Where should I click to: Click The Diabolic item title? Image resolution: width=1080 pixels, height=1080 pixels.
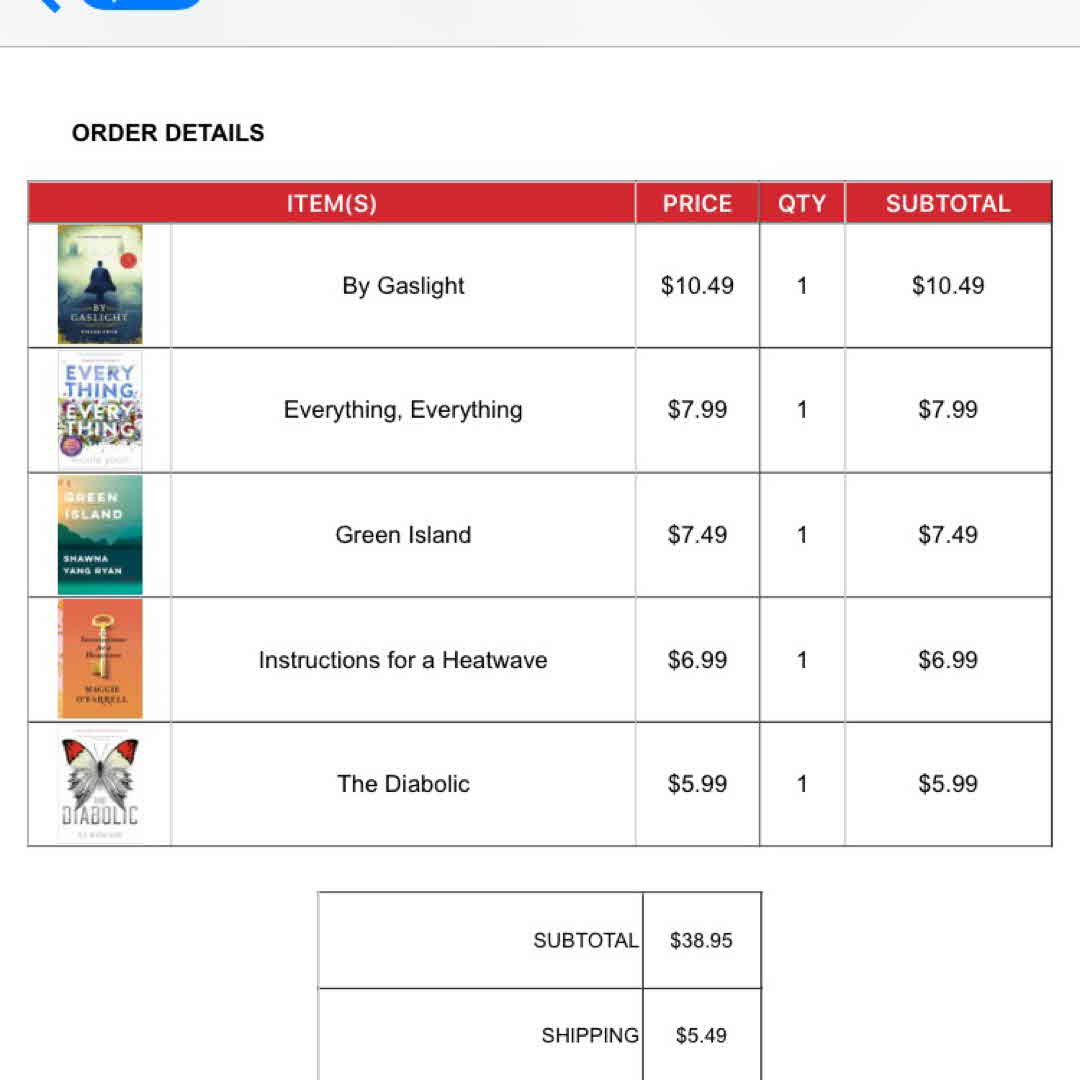[403, 784]
